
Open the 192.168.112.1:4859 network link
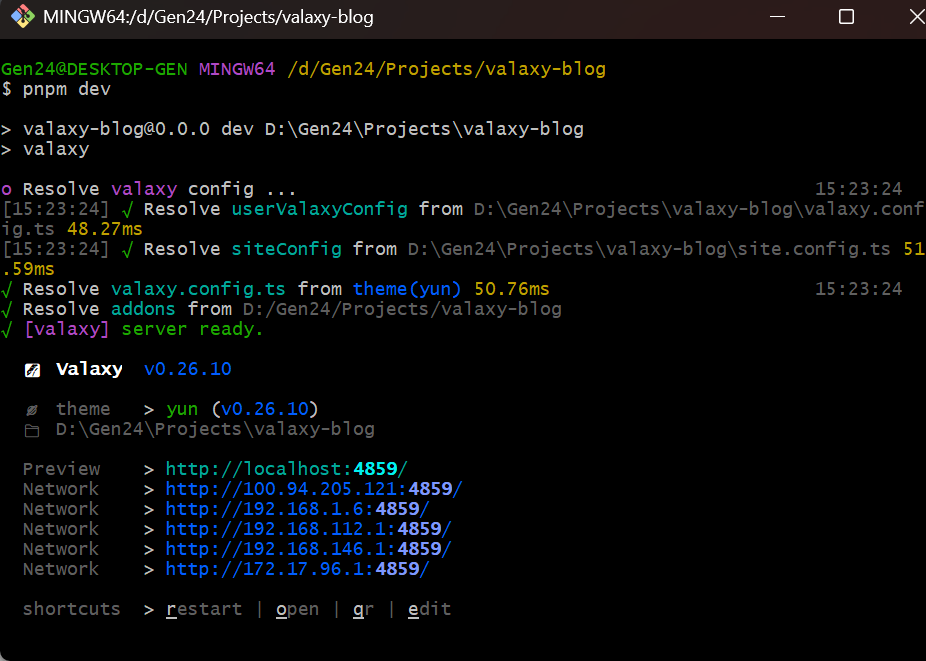[308, 529]
